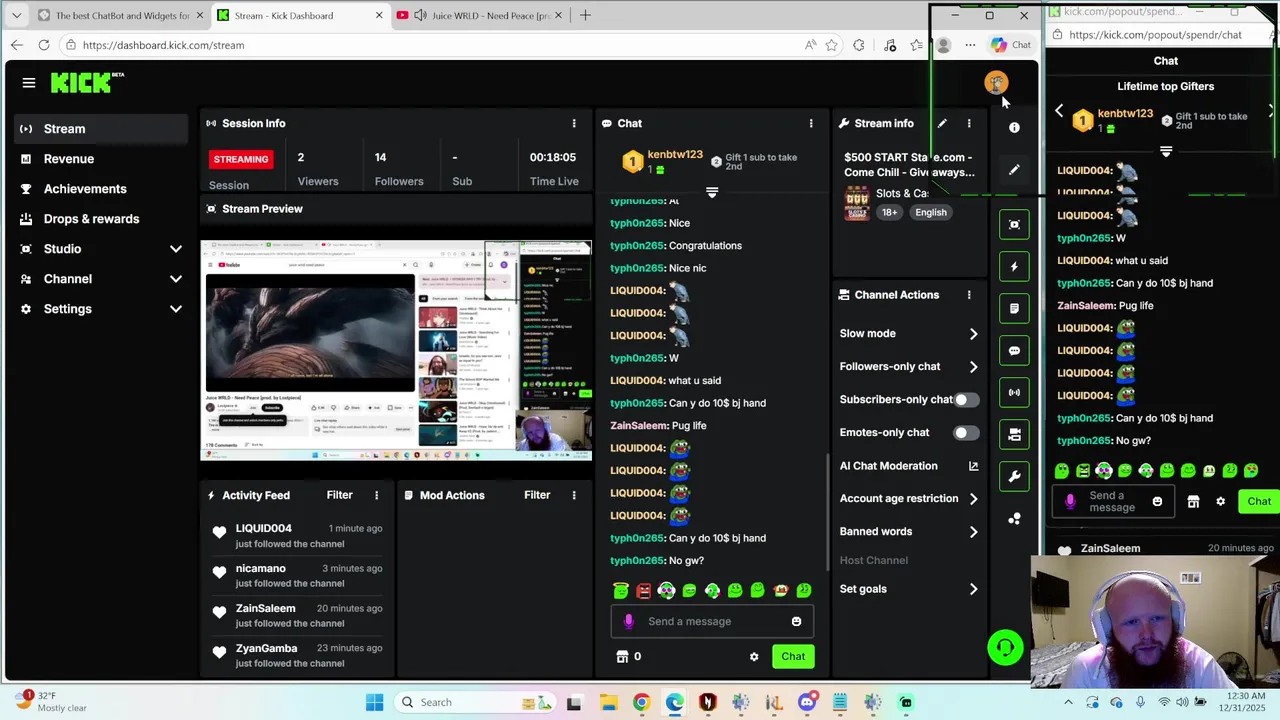1280x720 pixels.
Task: Click ZainSaleem username in dashboard chat
Action: point(638,426)
